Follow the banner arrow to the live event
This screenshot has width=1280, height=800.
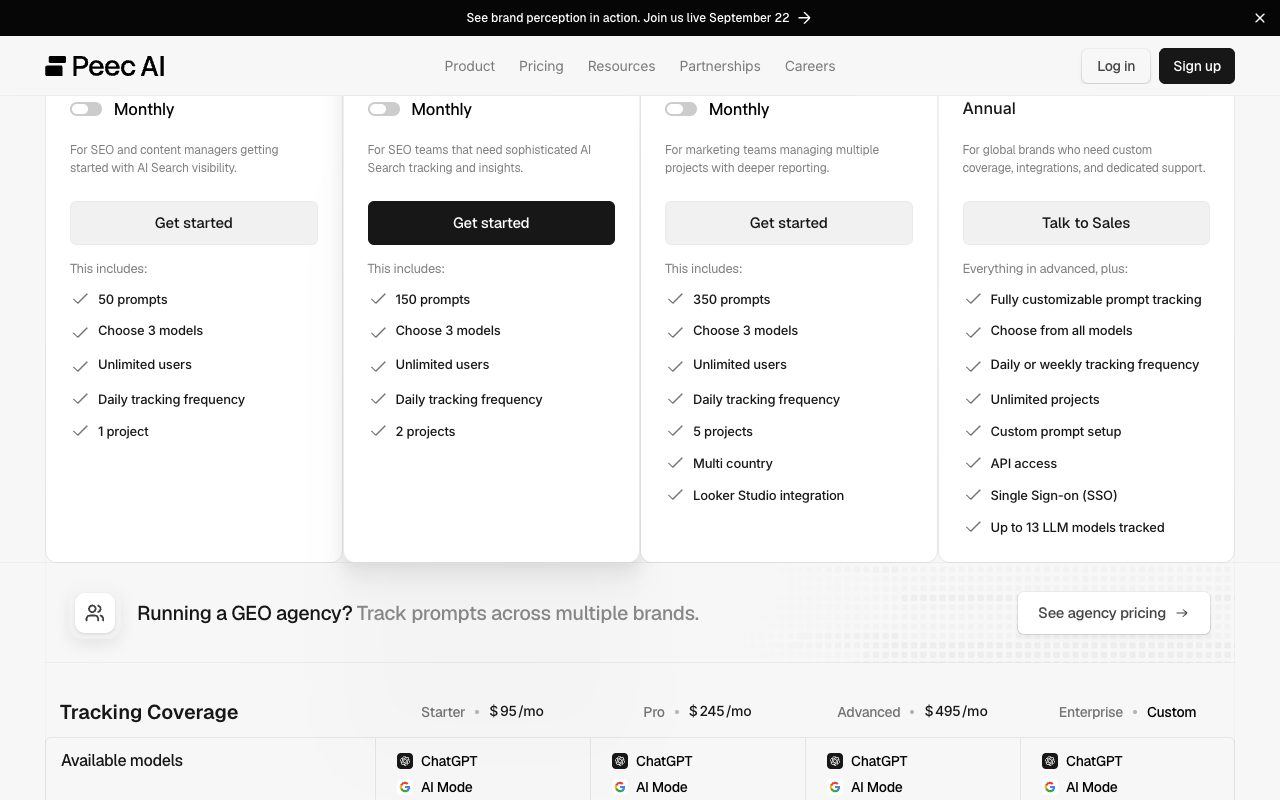click(805, 18)
